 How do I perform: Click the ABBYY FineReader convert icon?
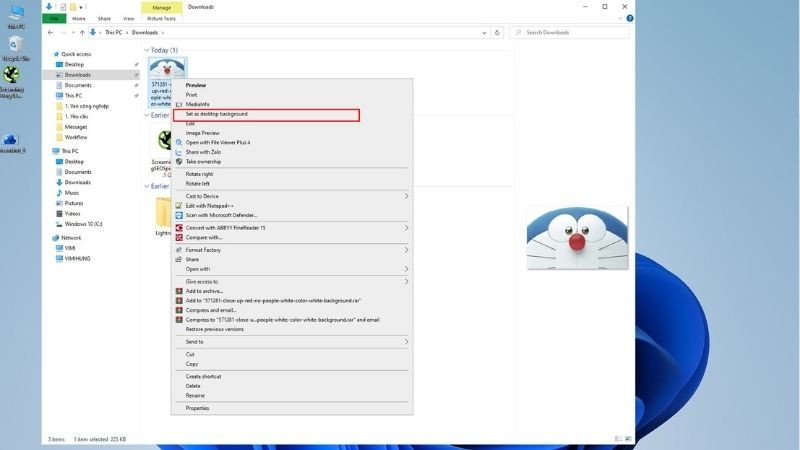[179, 228]
